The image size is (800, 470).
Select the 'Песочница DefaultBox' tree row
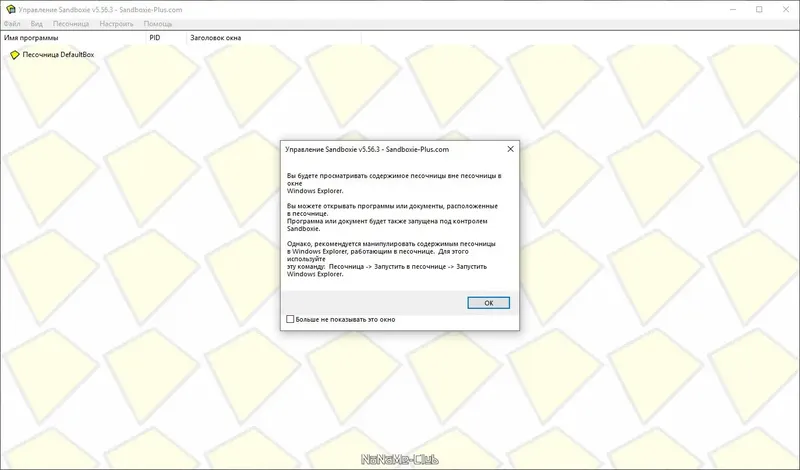tap(52, 55)
